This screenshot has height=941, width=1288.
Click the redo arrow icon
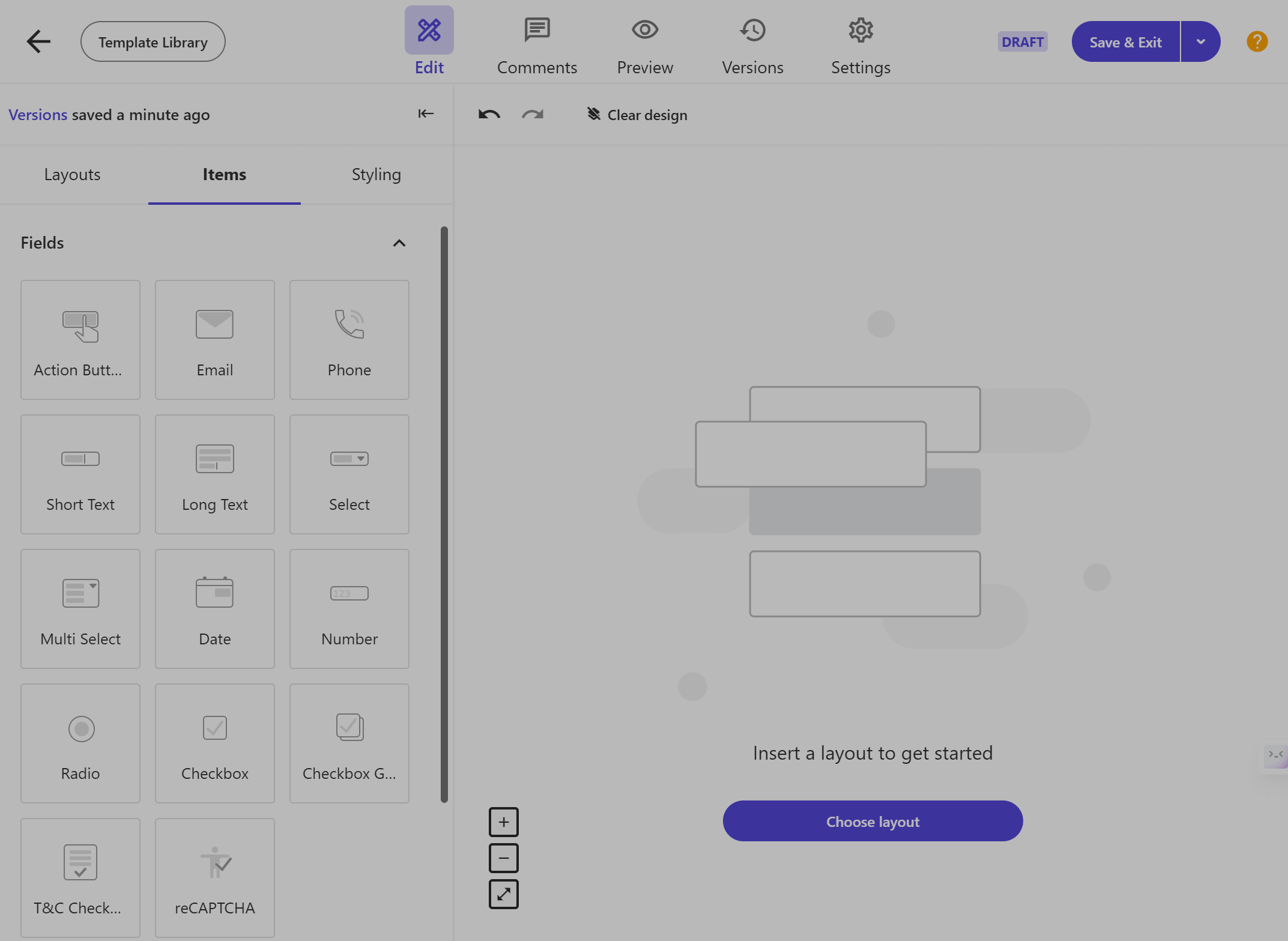[x=533, y=114]
